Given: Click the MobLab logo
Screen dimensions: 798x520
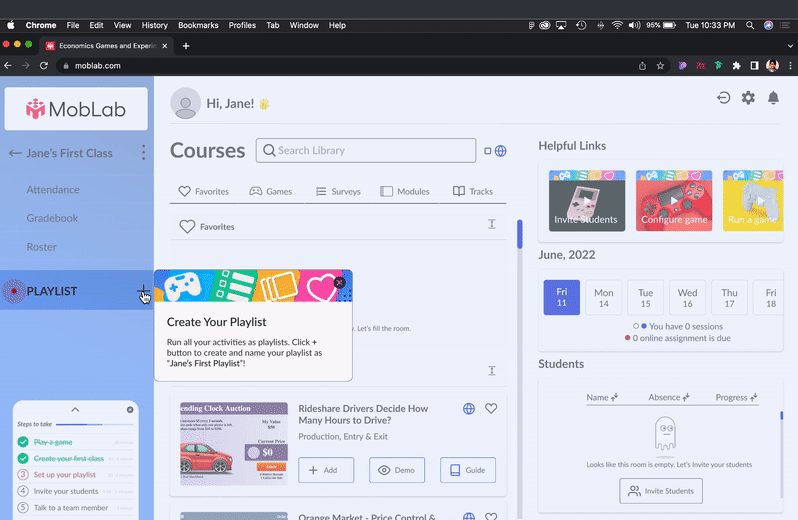Looking at the screenshot, I should [x=76, y=109].
